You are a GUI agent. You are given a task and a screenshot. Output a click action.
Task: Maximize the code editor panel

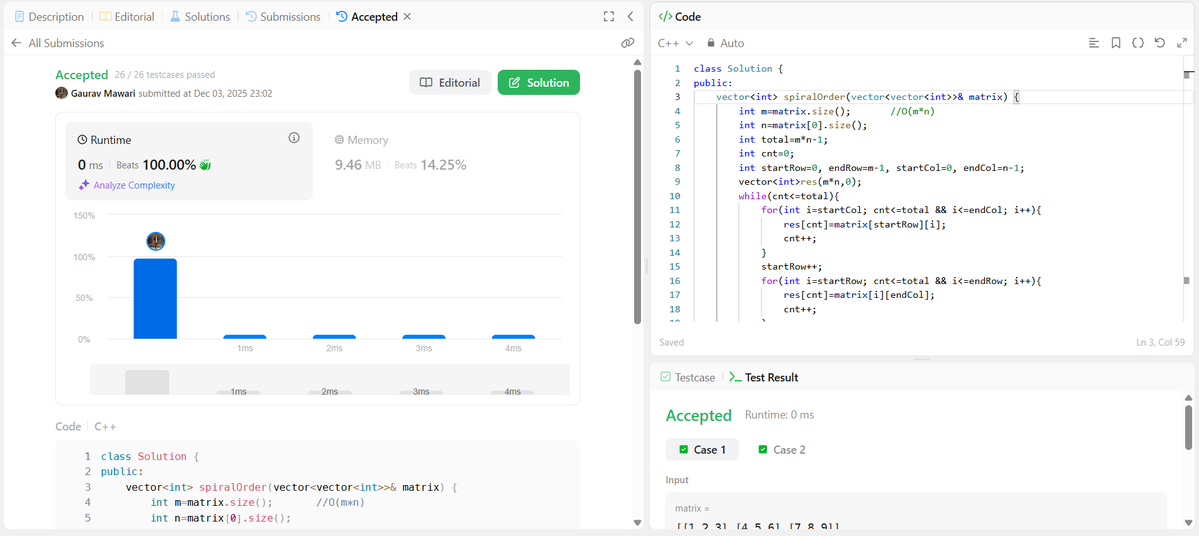1182,44
